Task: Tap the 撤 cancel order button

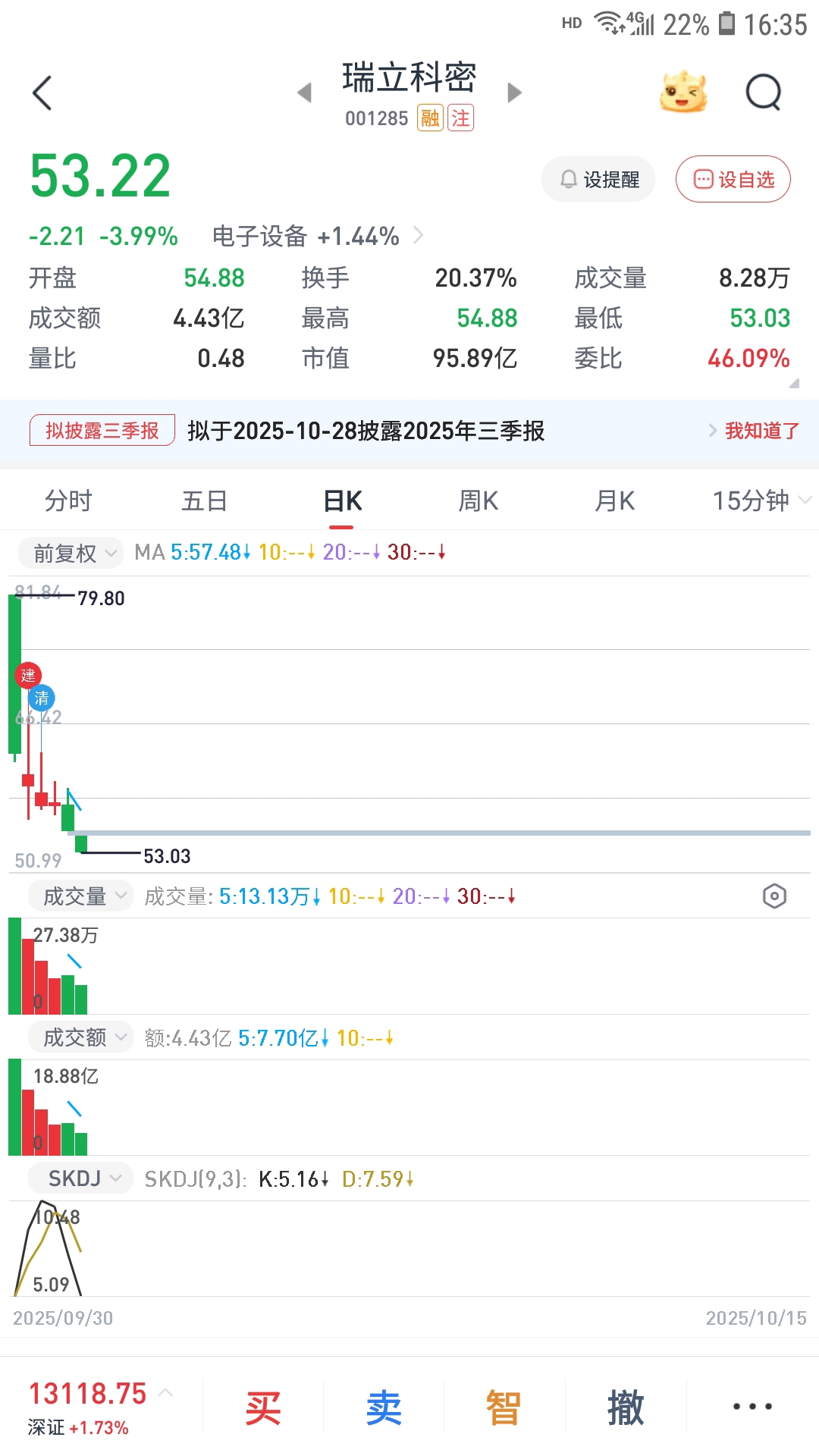Action: pyautogui.click(x=626, y=1408)
